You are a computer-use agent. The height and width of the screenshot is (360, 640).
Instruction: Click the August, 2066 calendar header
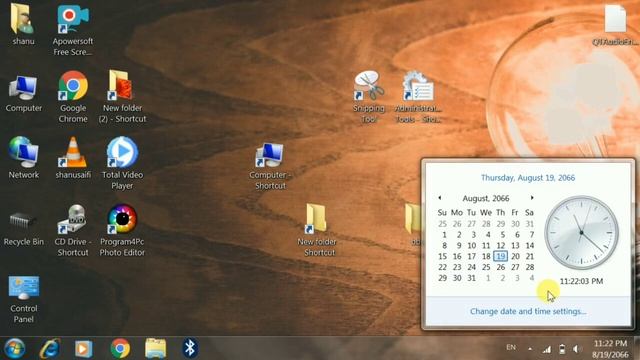click(486, 198)
